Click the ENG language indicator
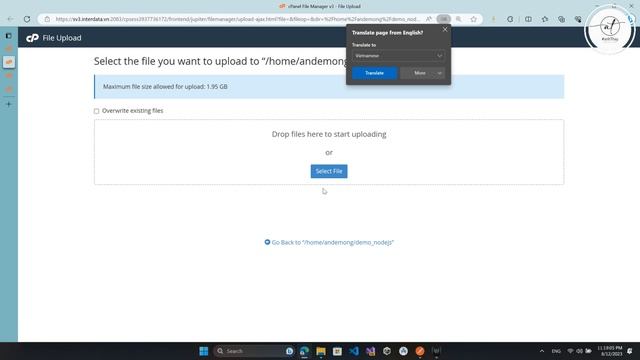The width and height of the screenshot is (640, 360). pyautogui.click(x=556, y=351)
